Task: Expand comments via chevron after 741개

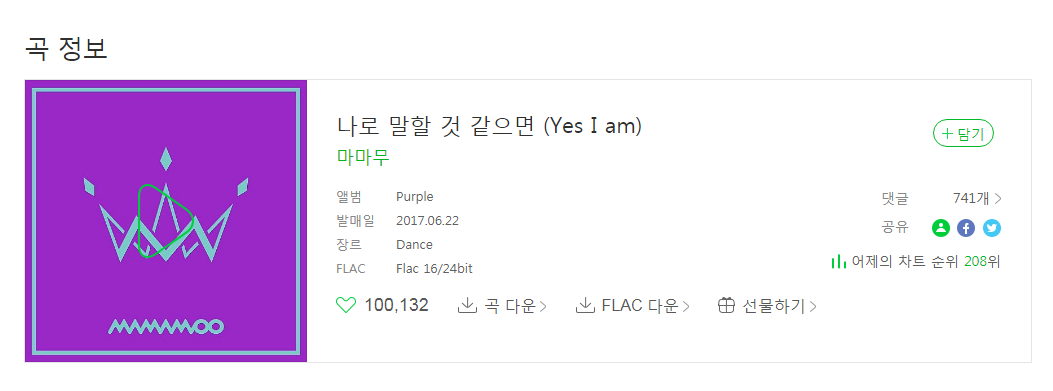Action: (998, 198)
